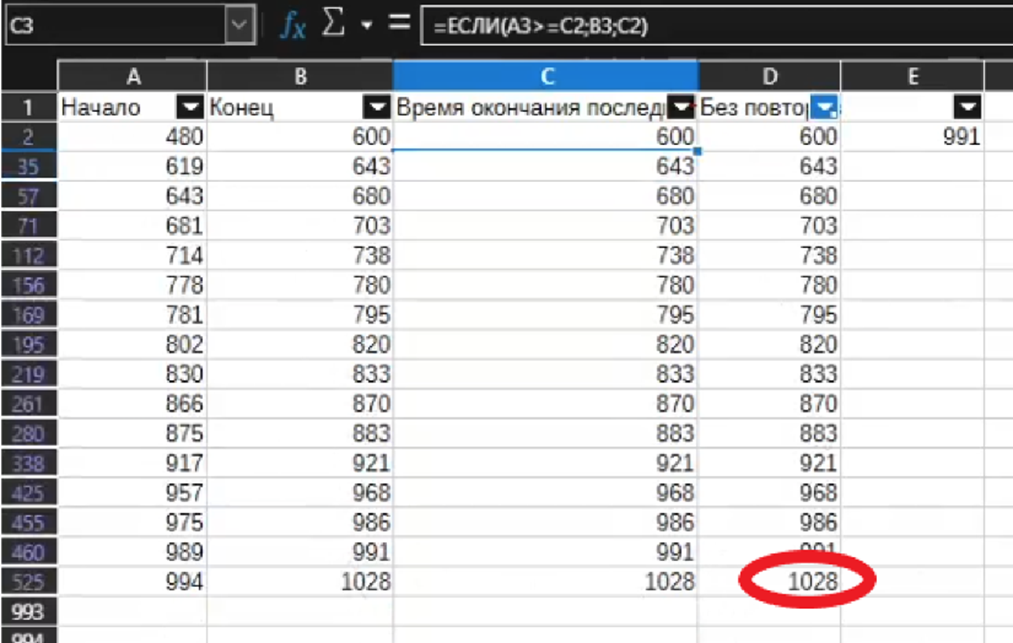
Task: Click the circled cell with 1028
Action: coord(810,582)
